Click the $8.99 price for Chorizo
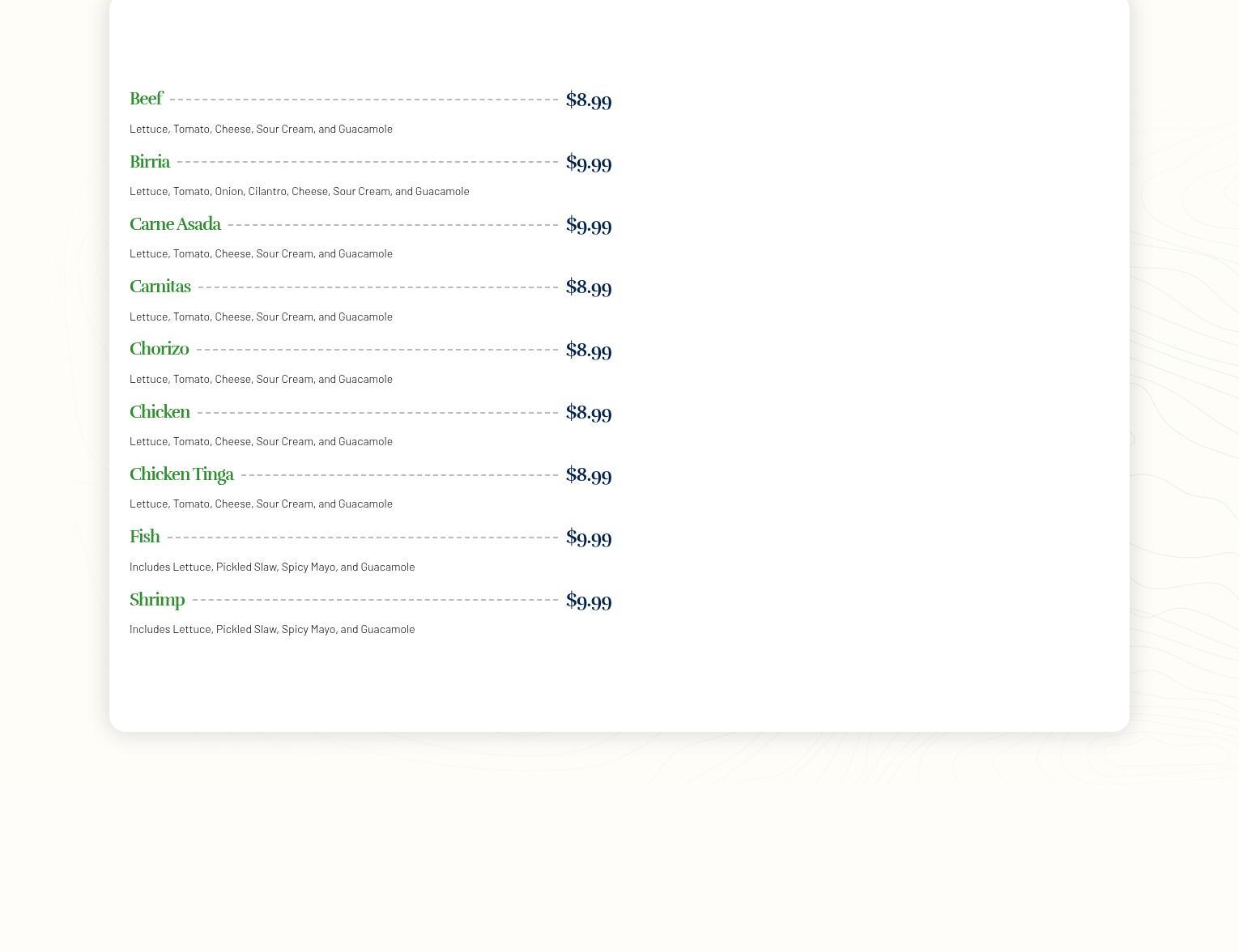Image resolution: width=1239 pixels, height=952 pixels. click(589, 351)
